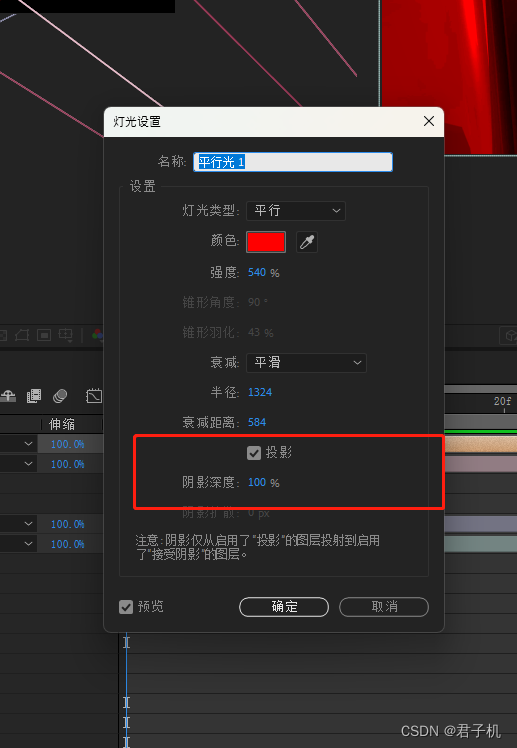517x748 pixels.
Task: Open the RGB channel display icon
Action: point(98,335)
